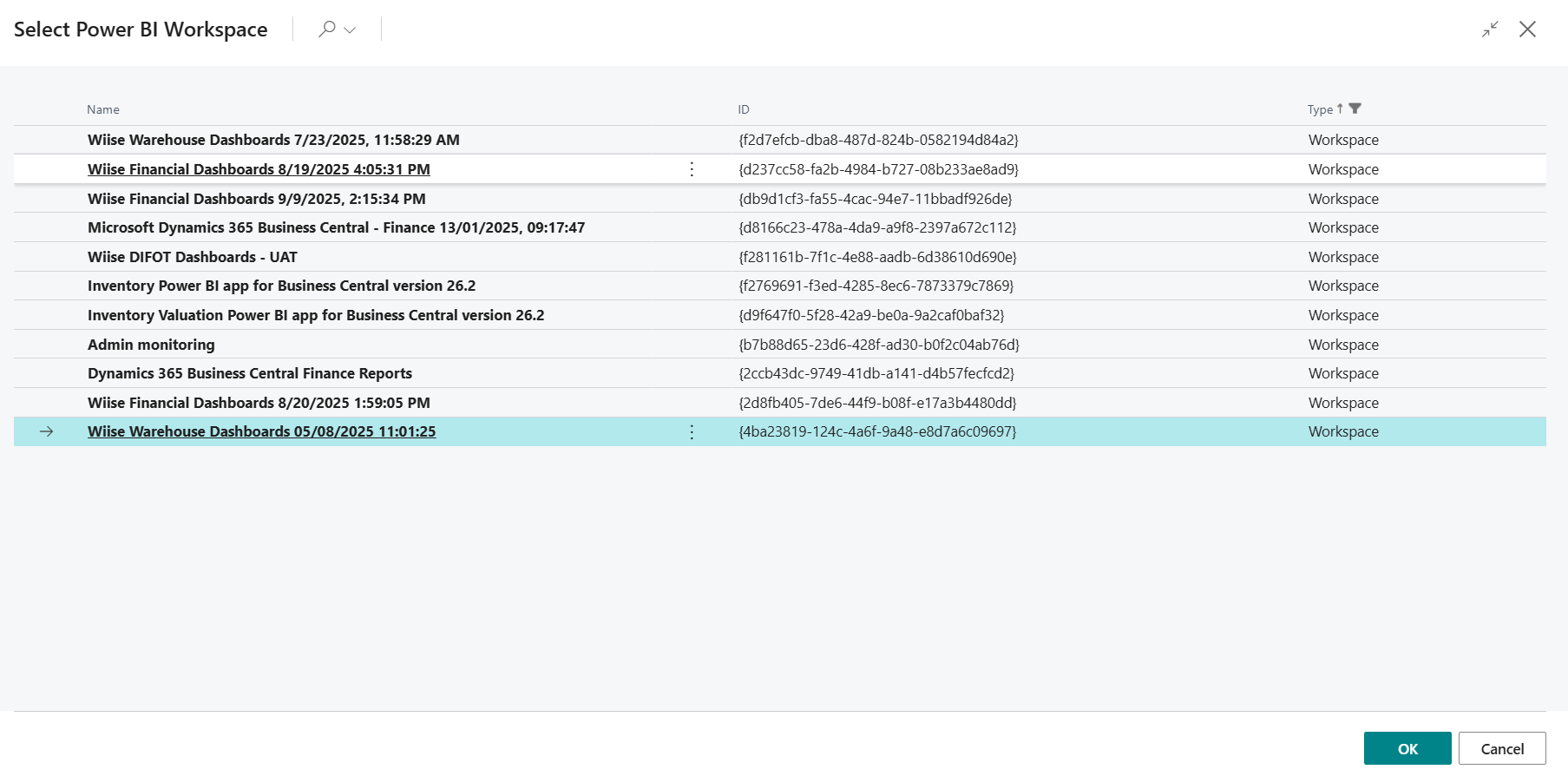
Task: Show more options for Wiise Financial Dashboards 8/19/2025
Action: (x=692, y=169)
